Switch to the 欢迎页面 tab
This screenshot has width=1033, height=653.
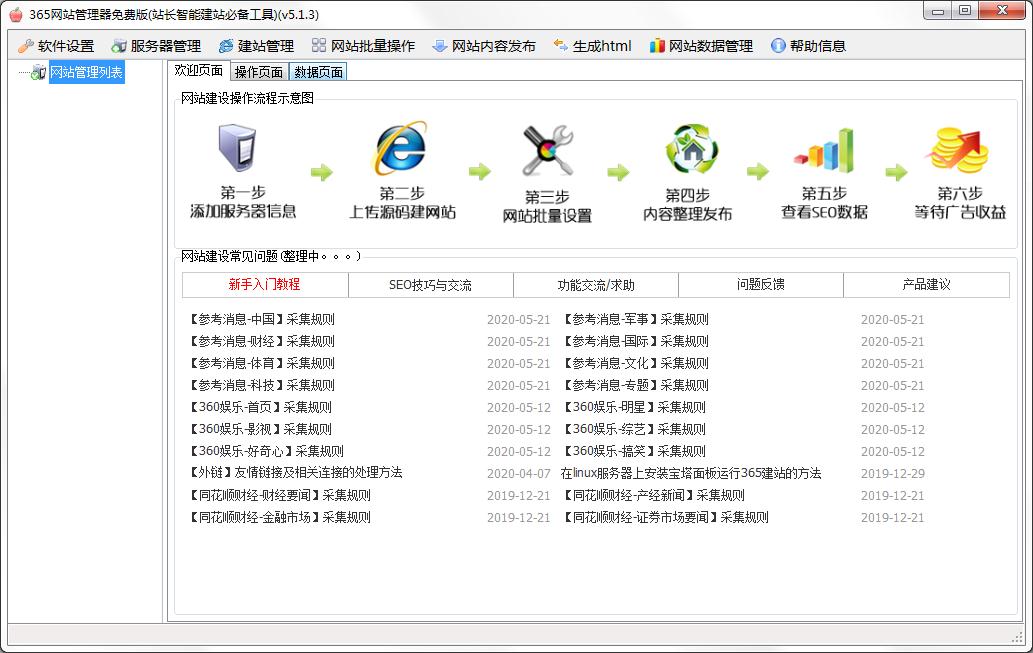tap(198, 71)
